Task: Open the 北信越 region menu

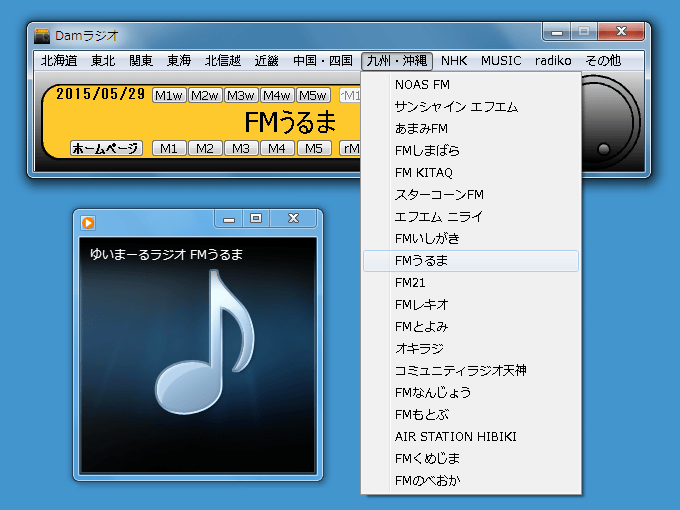Action: 223,61
